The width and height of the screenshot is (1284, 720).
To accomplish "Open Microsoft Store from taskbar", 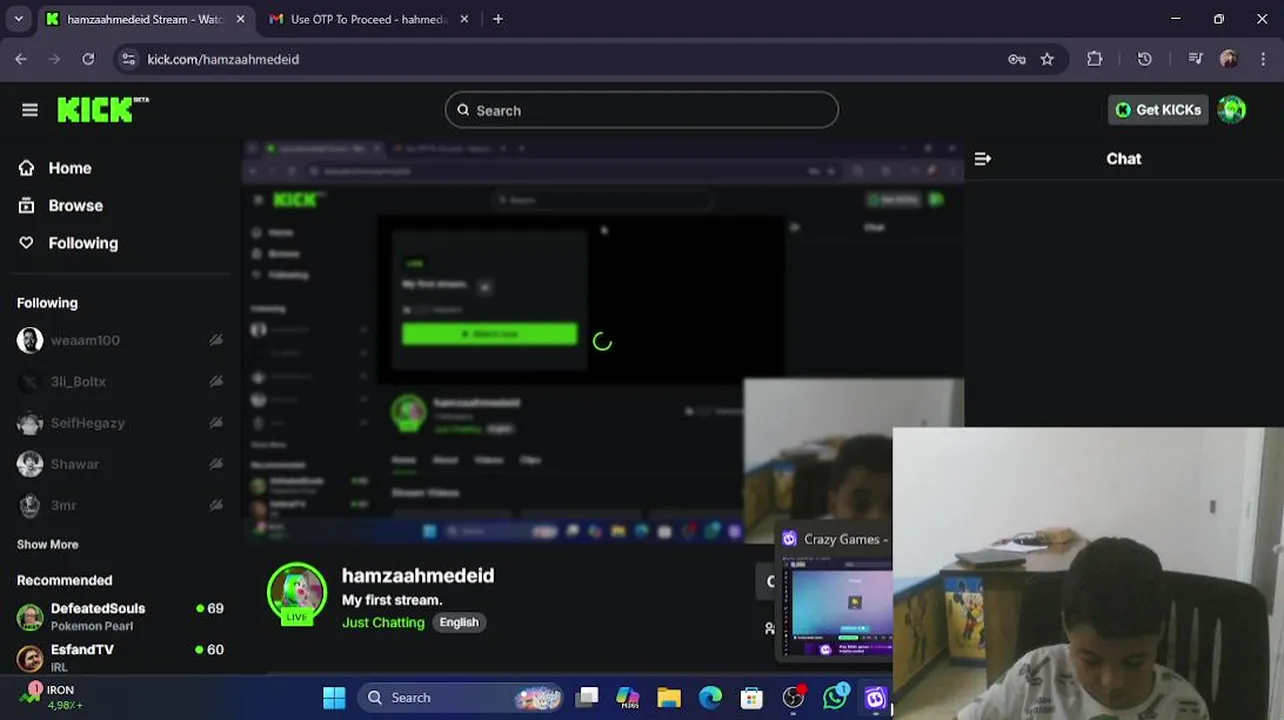I will (x=751, y=697).
